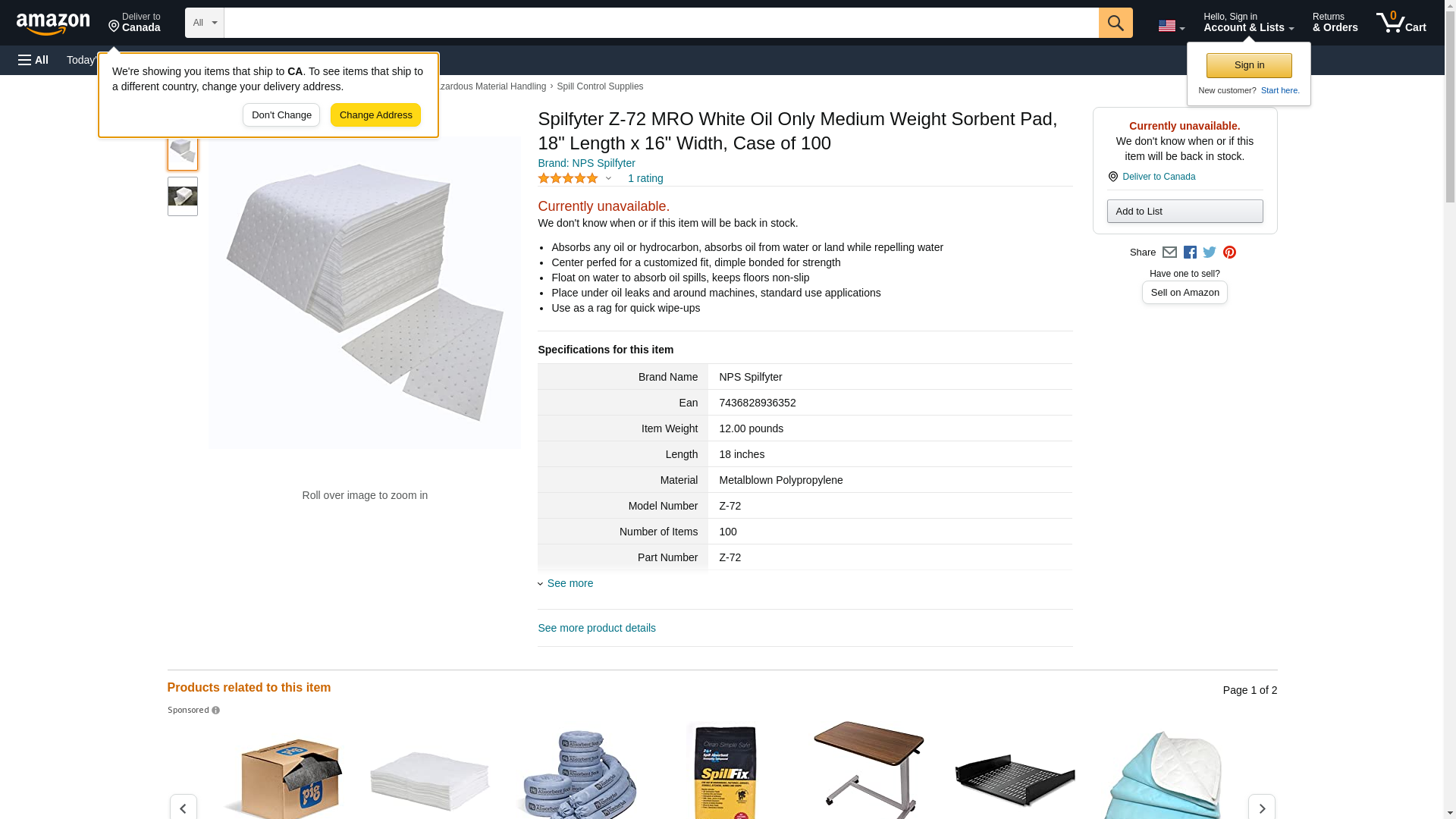Click the yellow Sign in button

click(1249, 65)
